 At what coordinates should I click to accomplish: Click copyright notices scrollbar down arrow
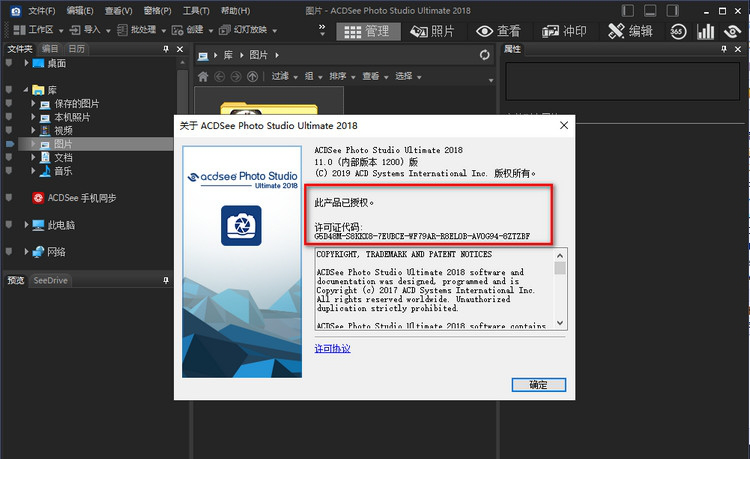click(560, 323)
